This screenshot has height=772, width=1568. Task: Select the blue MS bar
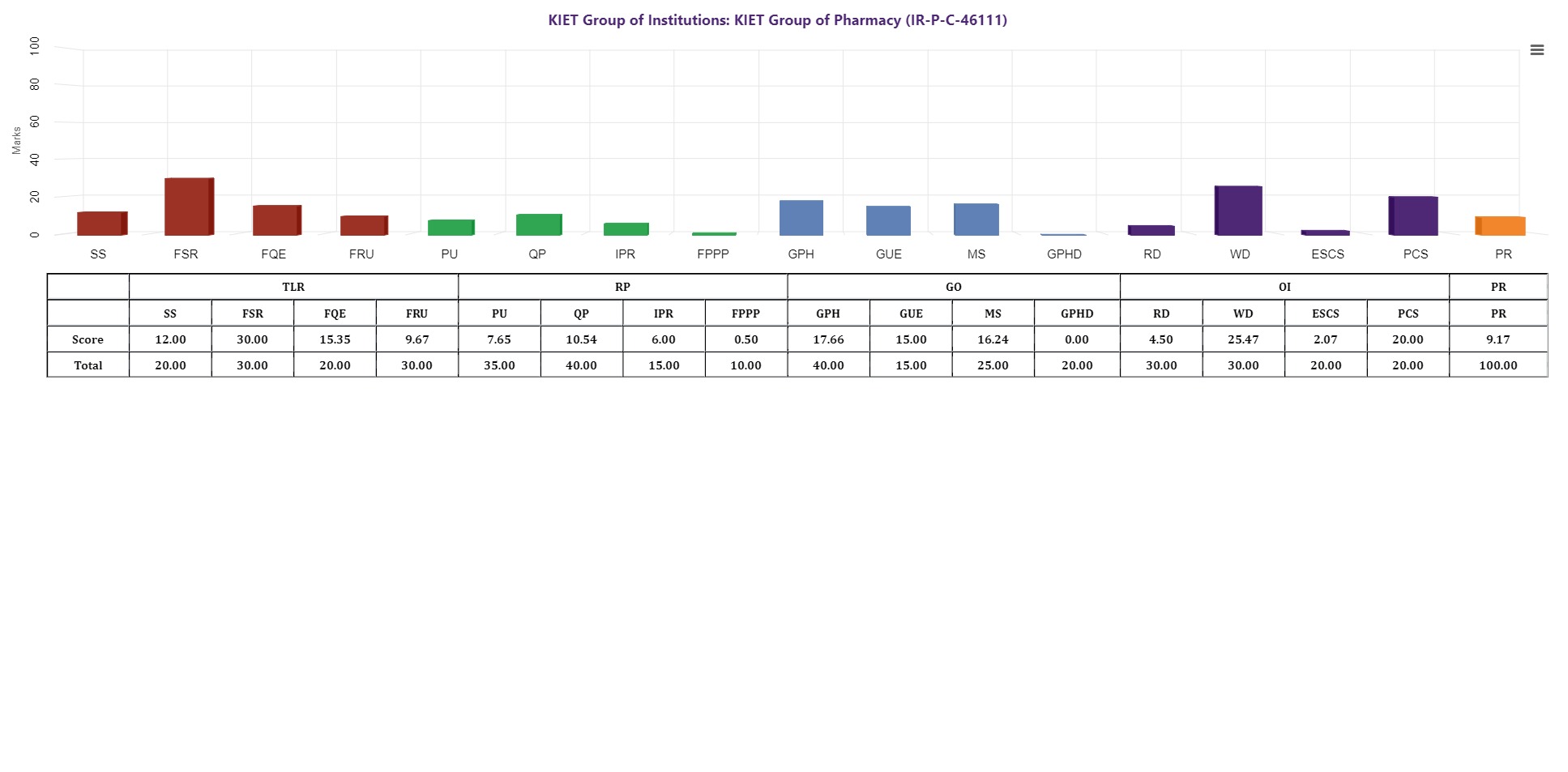point(976,220)
